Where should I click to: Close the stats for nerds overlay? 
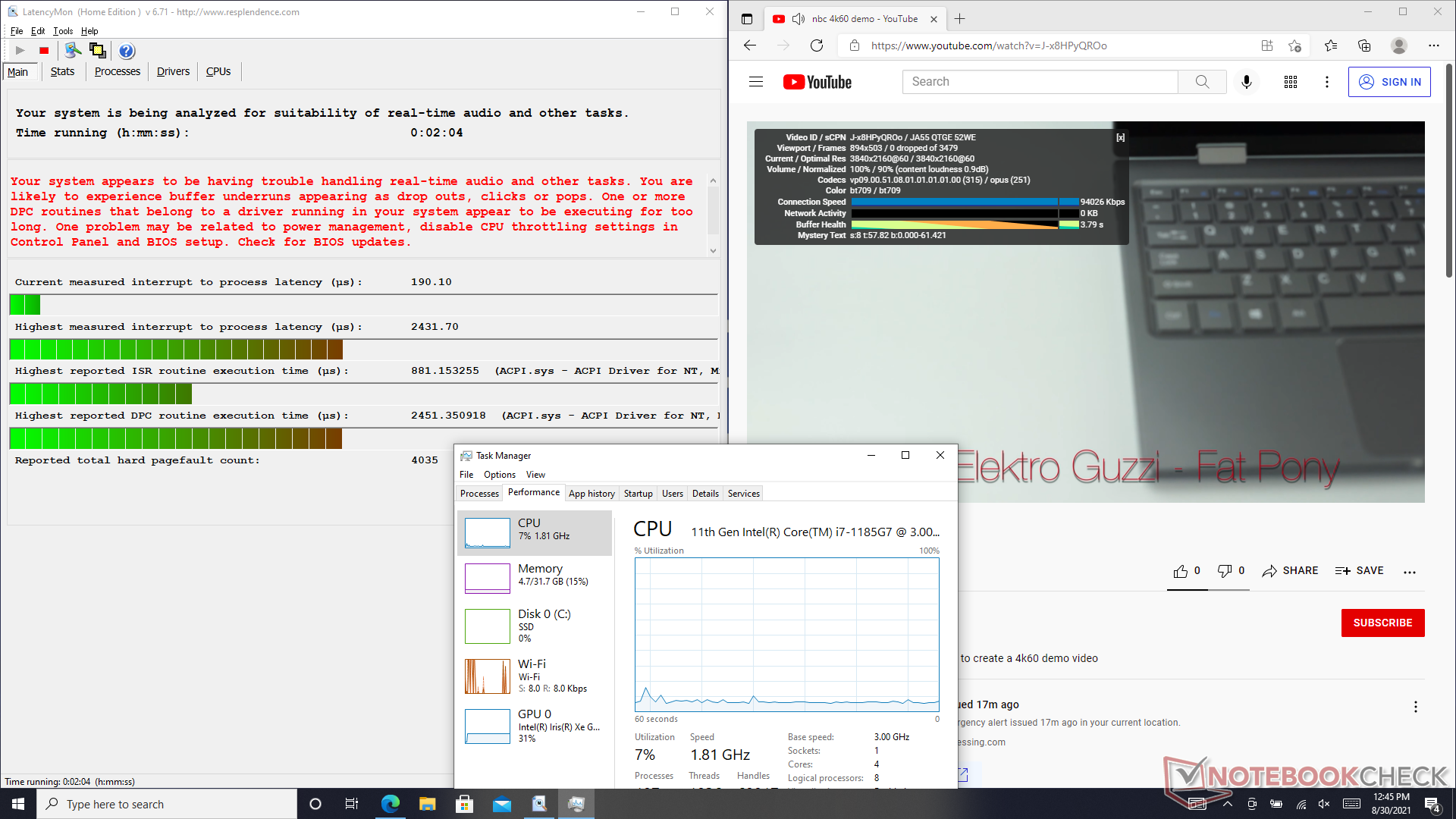[1120, 137]
